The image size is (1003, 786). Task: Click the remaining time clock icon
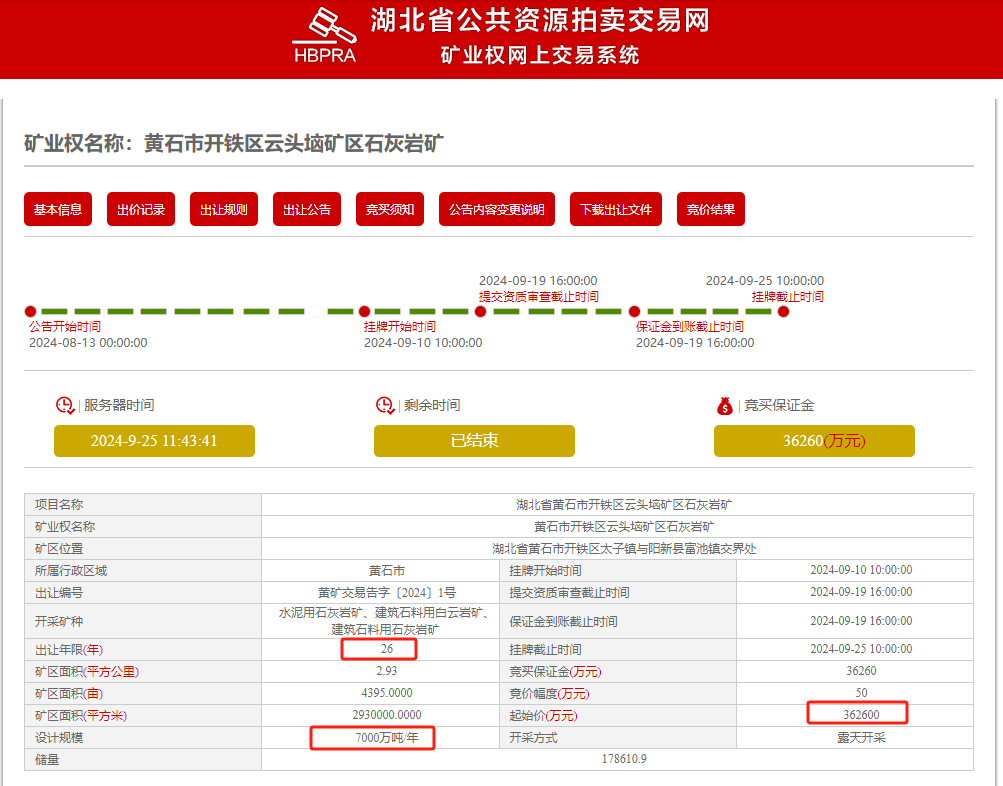click(x=384, y=405)
